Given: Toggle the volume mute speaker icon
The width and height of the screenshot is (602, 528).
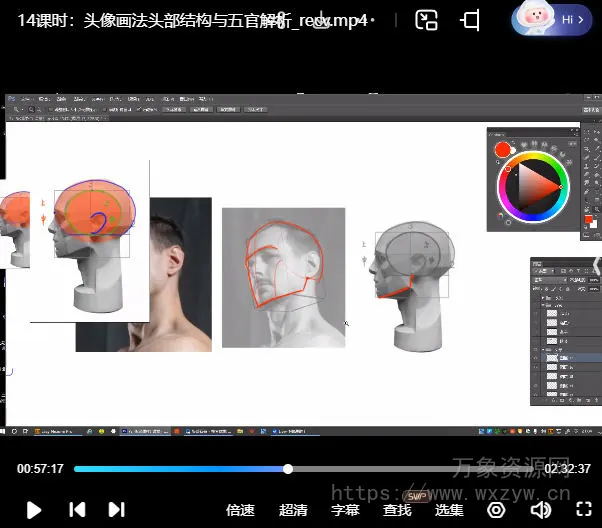Looking at the screenshot, I should pyautogui.click(x=541, y=510).
